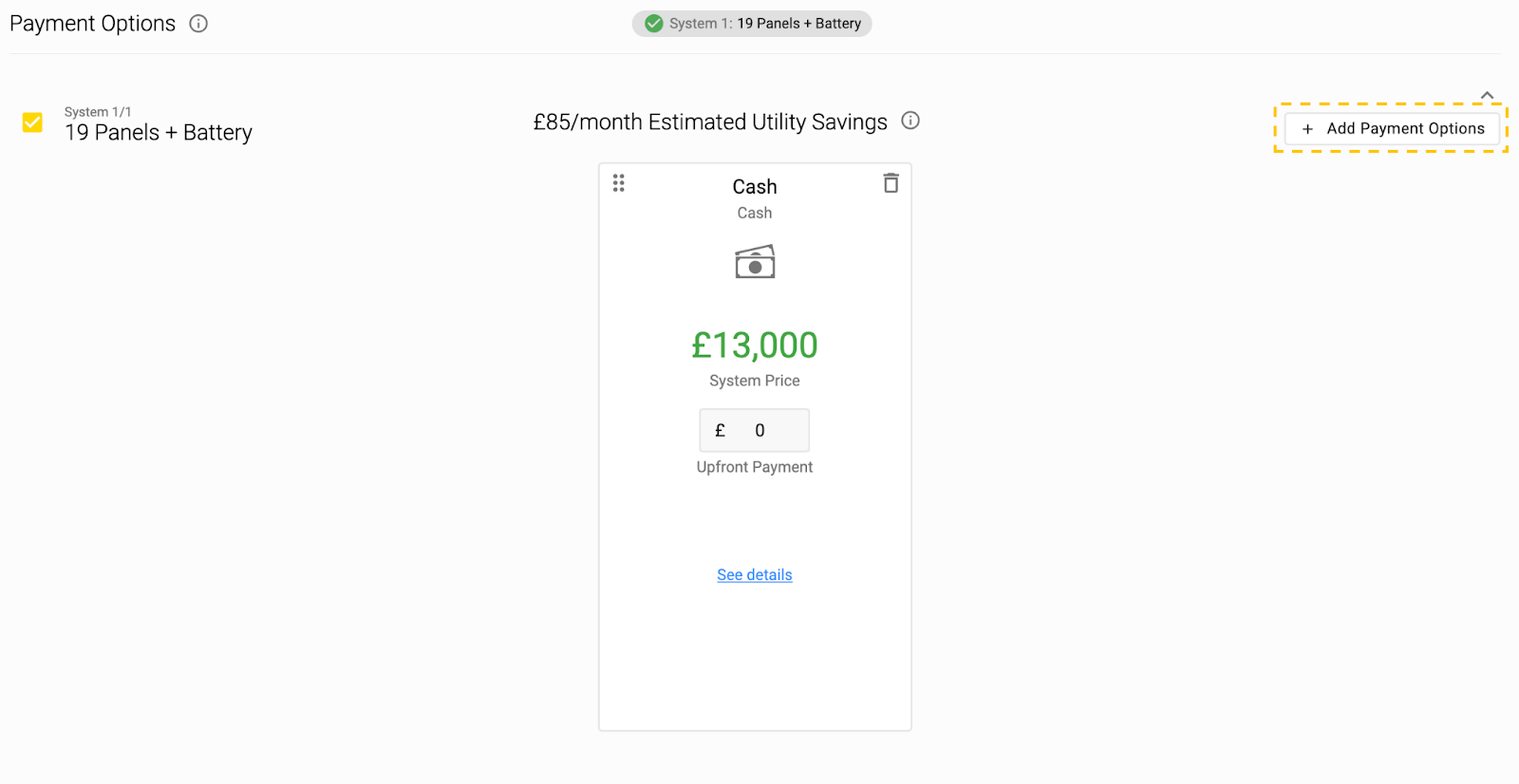The image size is (1519, 784).
Task: Click info icon next to Estimated Utility Savings
Action: coord(910,121)
